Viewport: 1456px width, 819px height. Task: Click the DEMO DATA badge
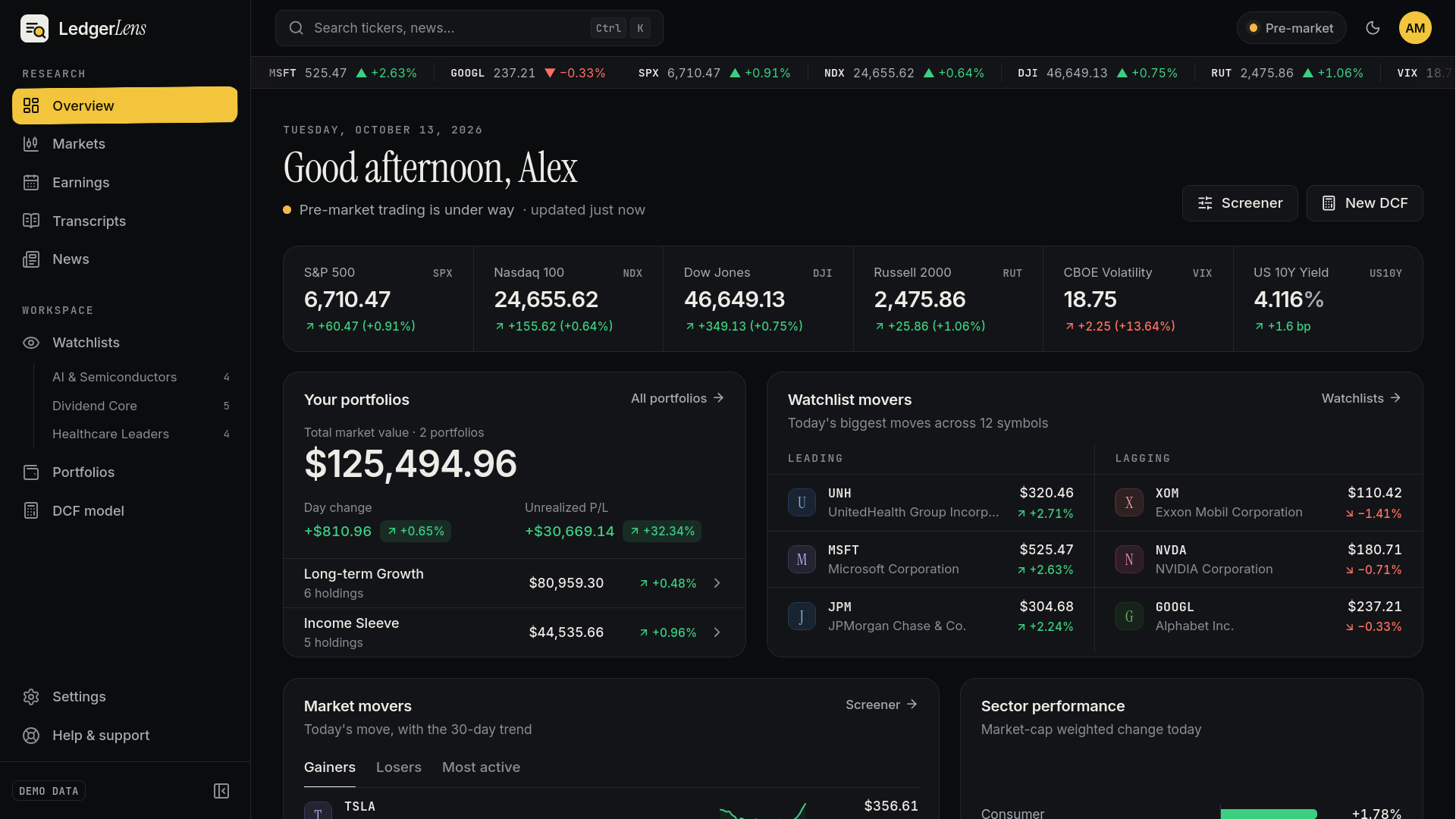click(x=49, y=791)
